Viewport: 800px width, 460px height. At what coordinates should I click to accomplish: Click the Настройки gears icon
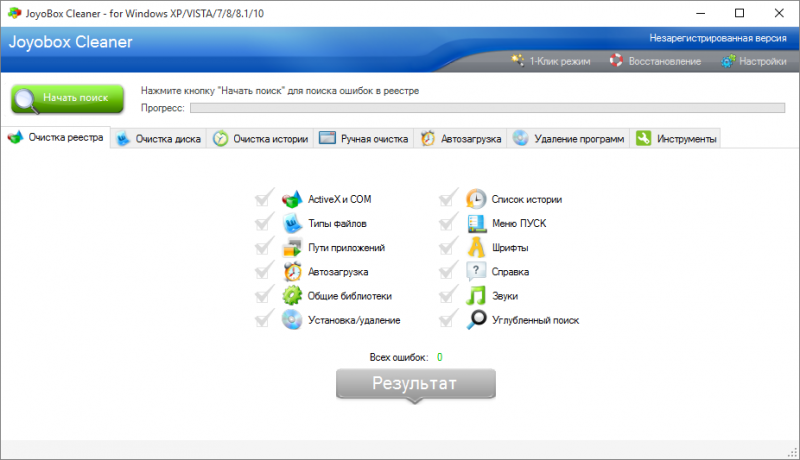click(728, 61)
